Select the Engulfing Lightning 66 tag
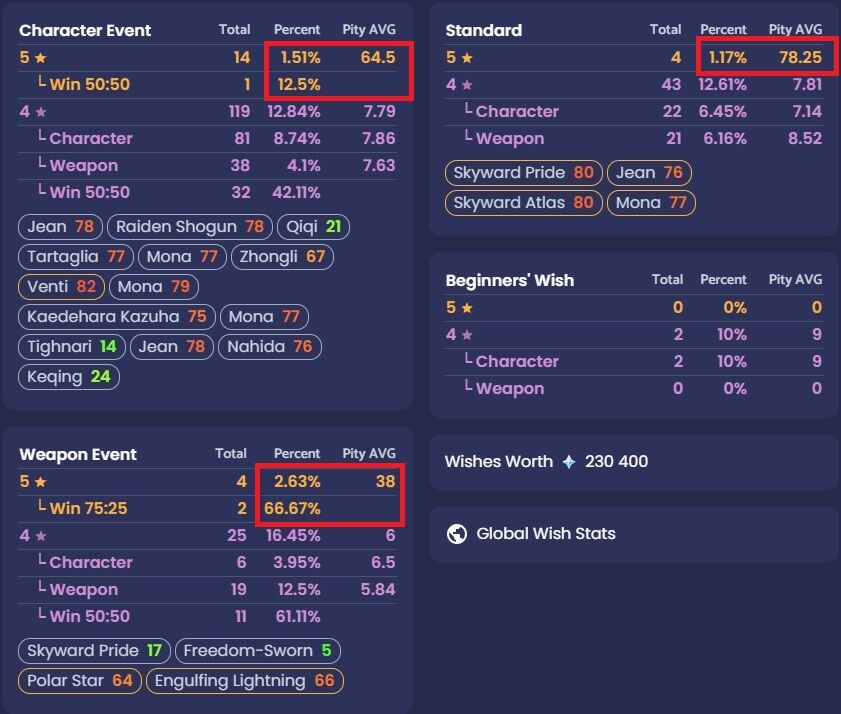841x714 pixels. (244, 681)
